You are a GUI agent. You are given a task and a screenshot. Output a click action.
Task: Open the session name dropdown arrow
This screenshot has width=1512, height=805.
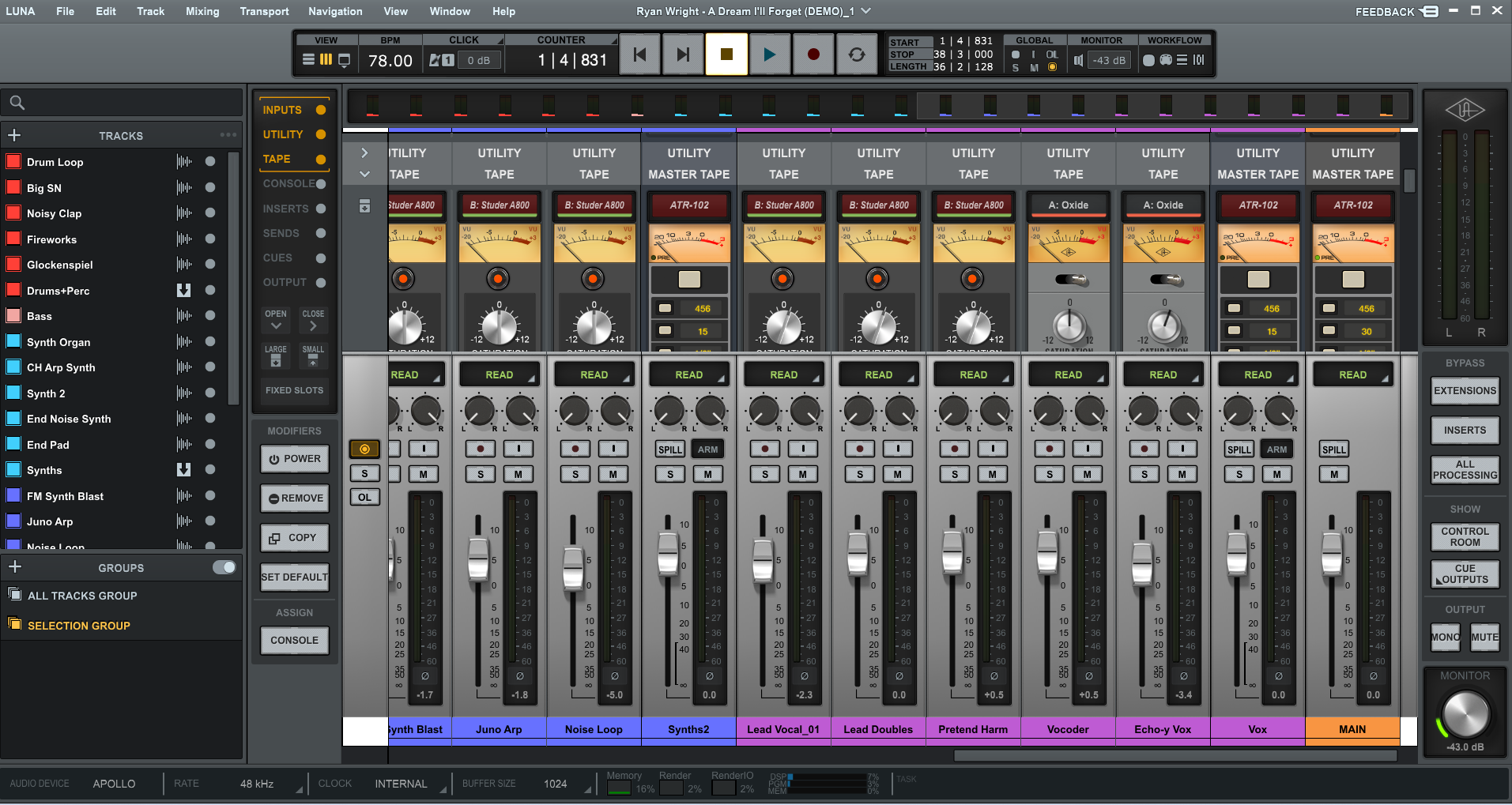click(866, 11)
